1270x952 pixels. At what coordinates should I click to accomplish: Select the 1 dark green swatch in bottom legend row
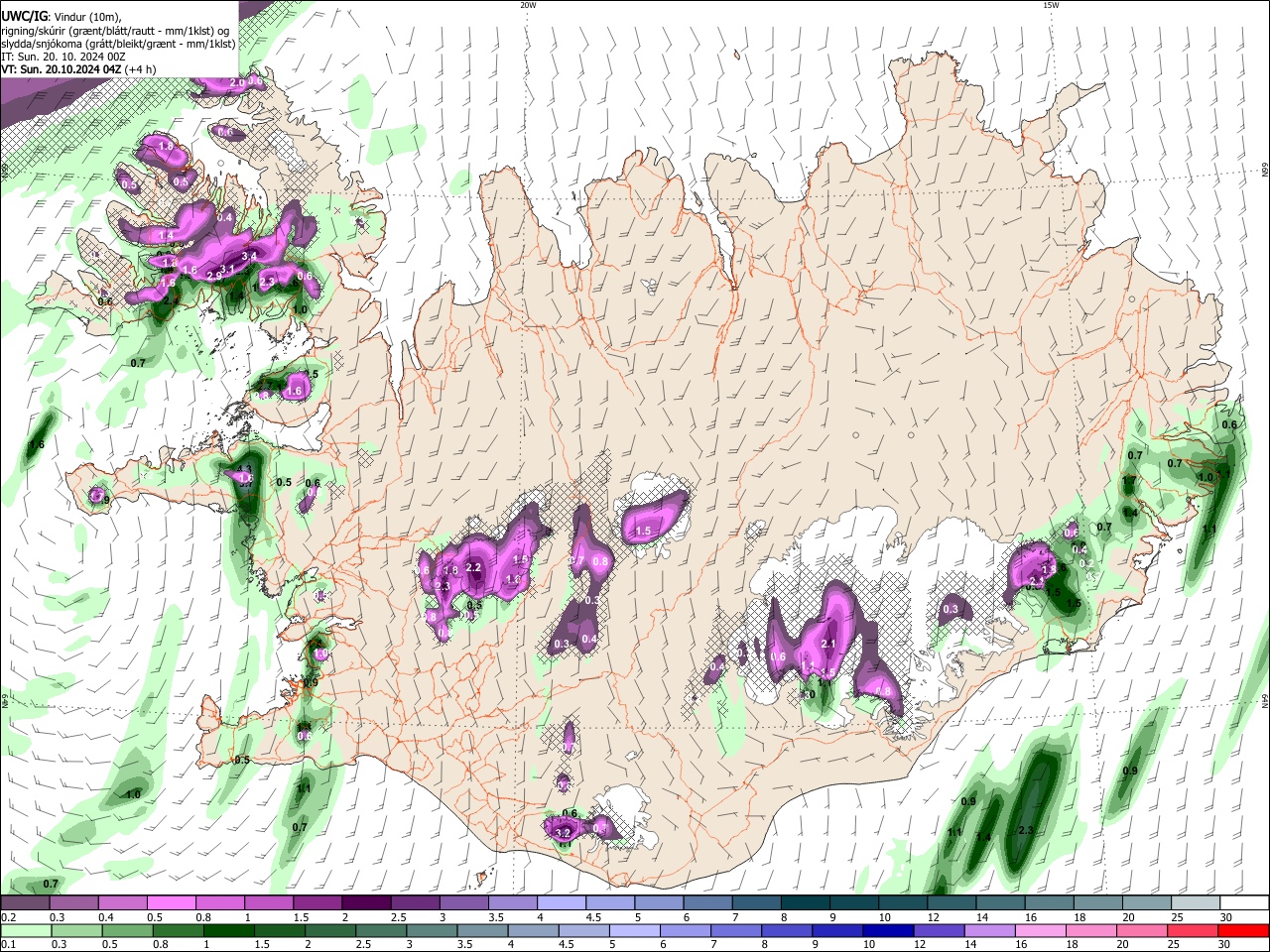(x=228, y=931)
